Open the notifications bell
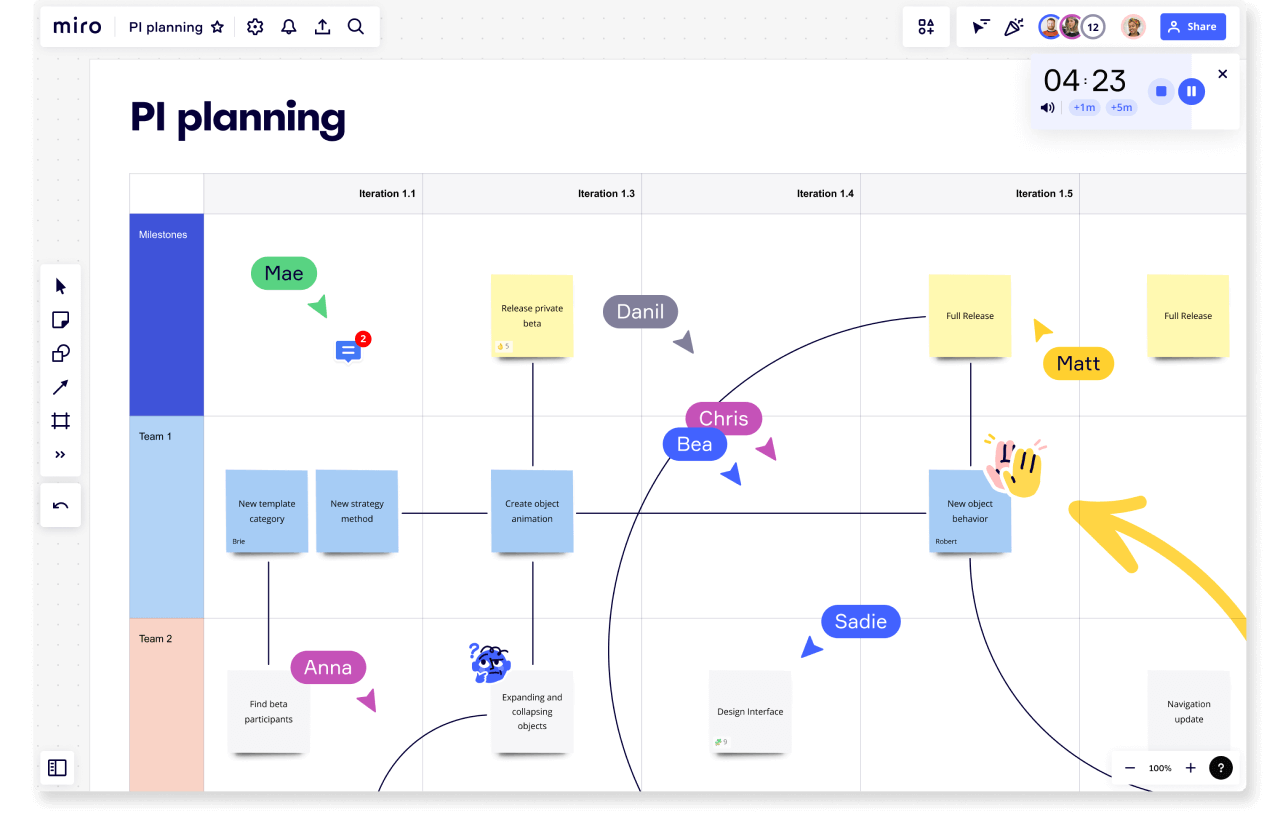 click(288, 26)
